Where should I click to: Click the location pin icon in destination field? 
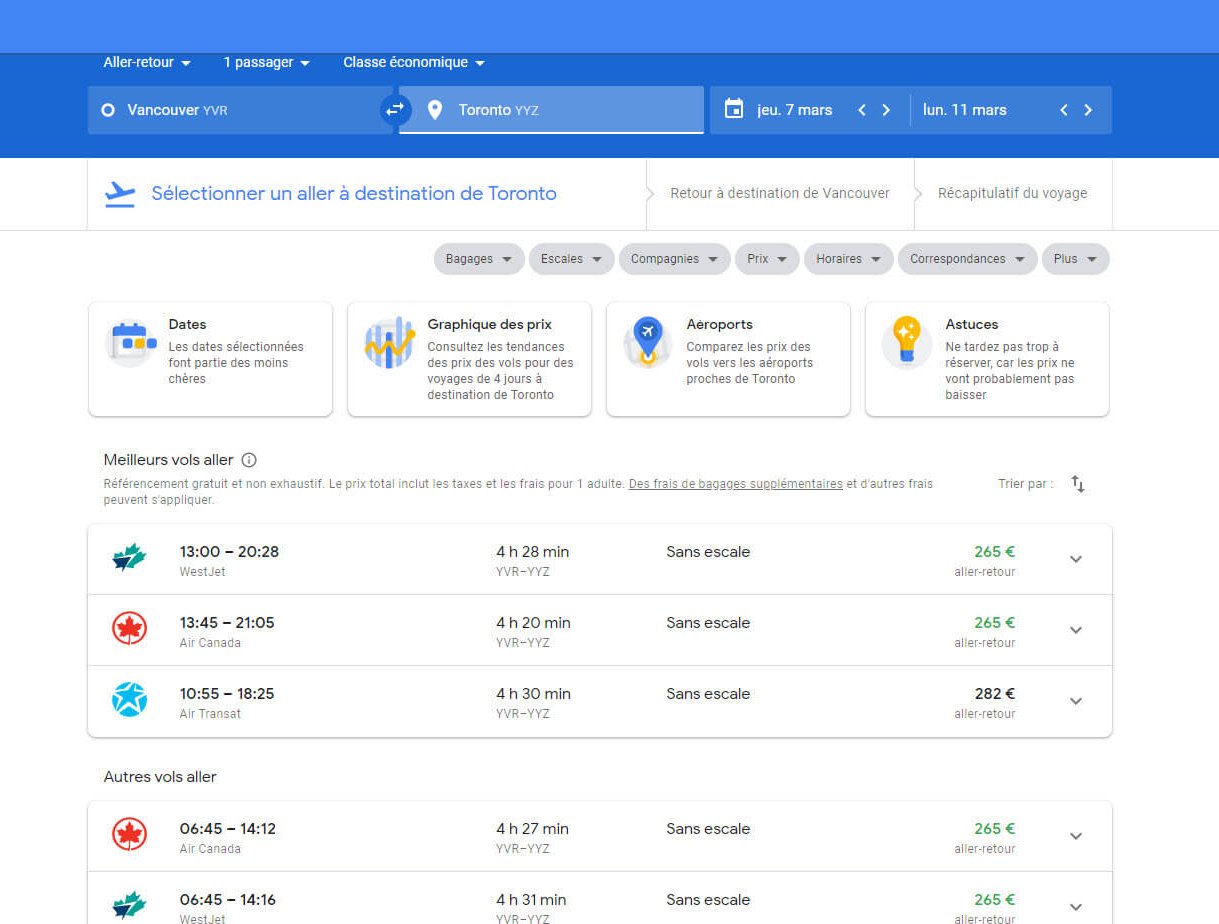coord(435,110)
